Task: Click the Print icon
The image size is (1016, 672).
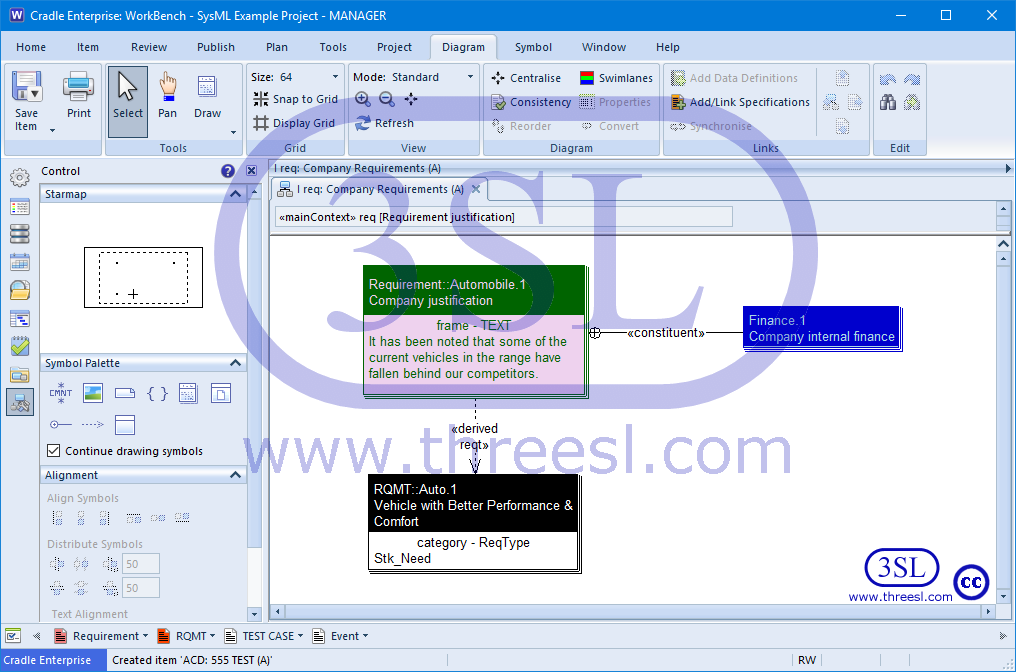Action: click(x=78, y=87)
